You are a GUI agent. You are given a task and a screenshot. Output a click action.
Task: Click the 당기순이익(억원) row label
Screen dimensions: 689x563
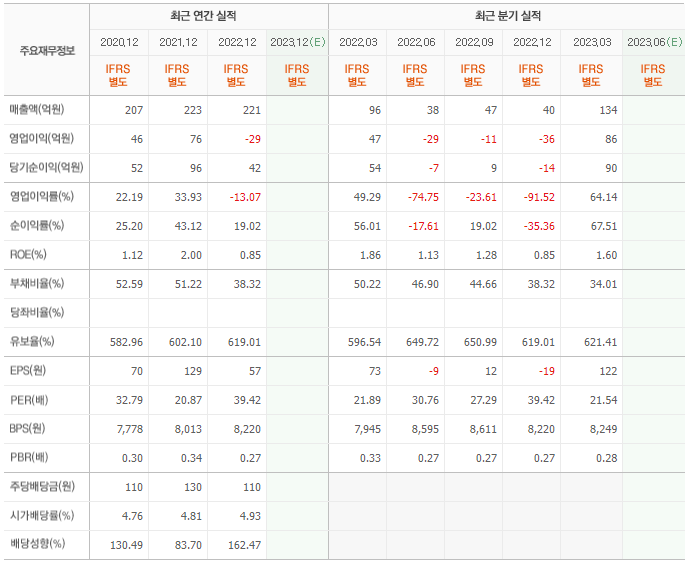coord(46,167)
